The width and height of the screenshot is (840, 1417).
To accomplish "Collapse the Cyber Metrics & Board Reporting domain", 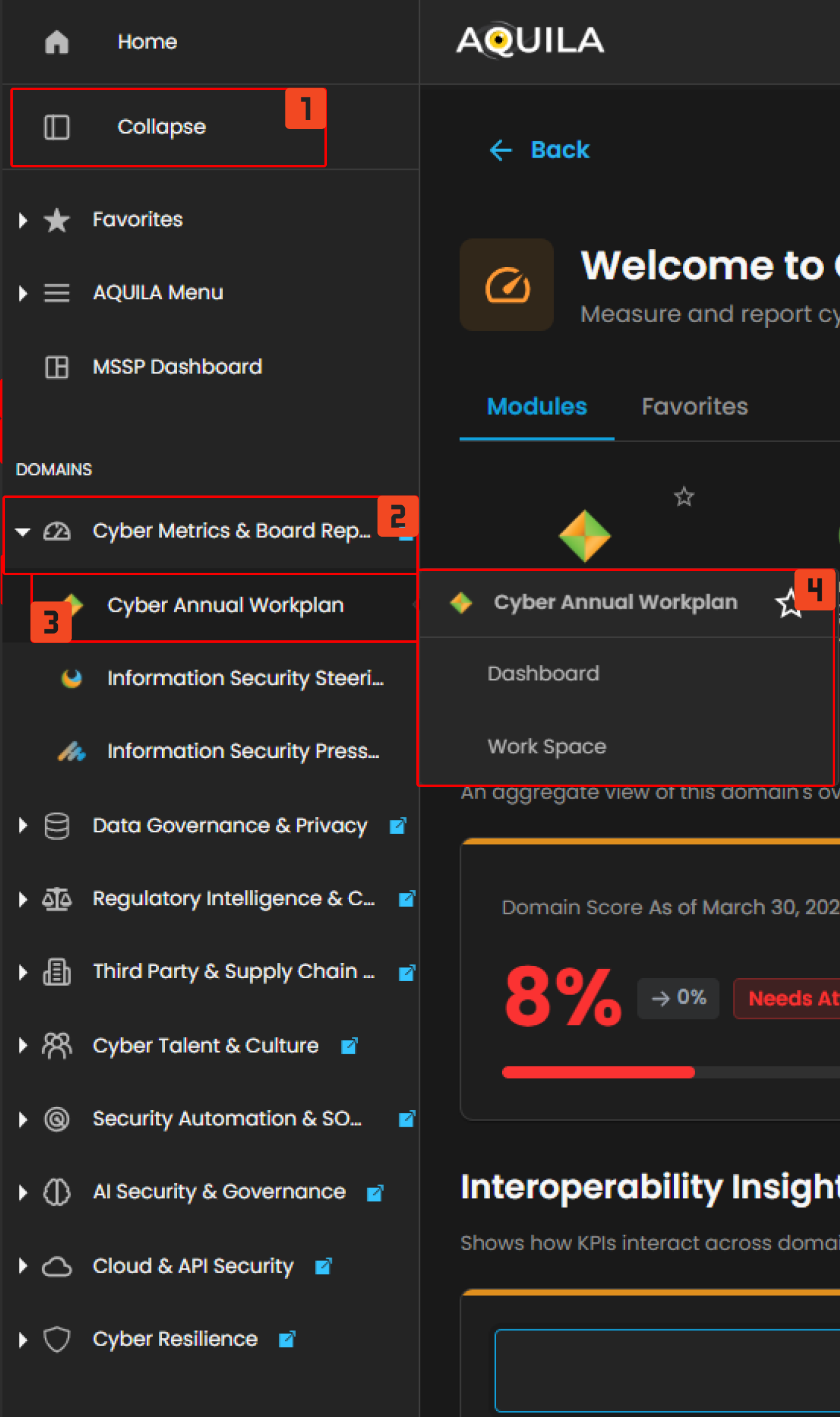I will coord(23,531).
